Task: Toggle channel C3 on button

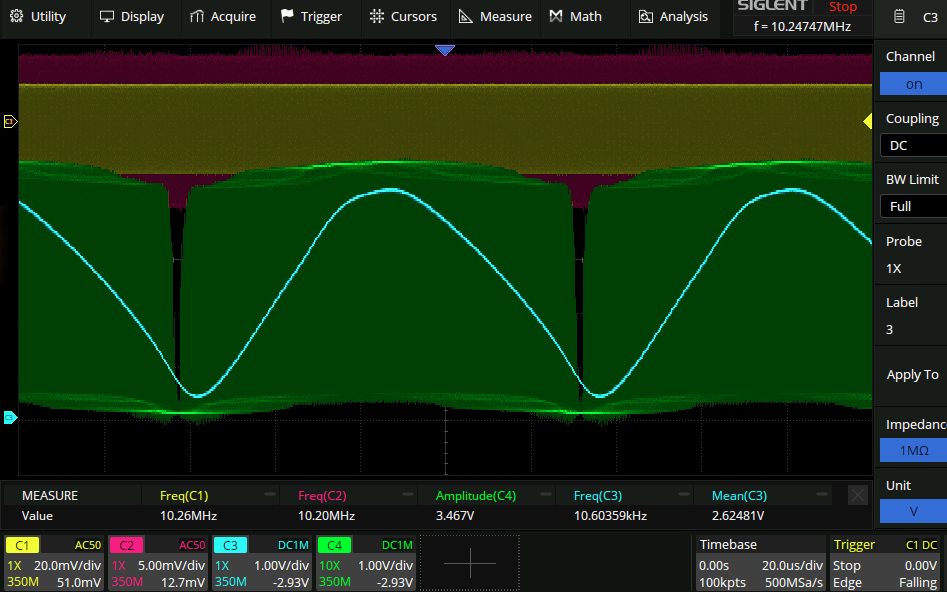Action: [913, 84]
